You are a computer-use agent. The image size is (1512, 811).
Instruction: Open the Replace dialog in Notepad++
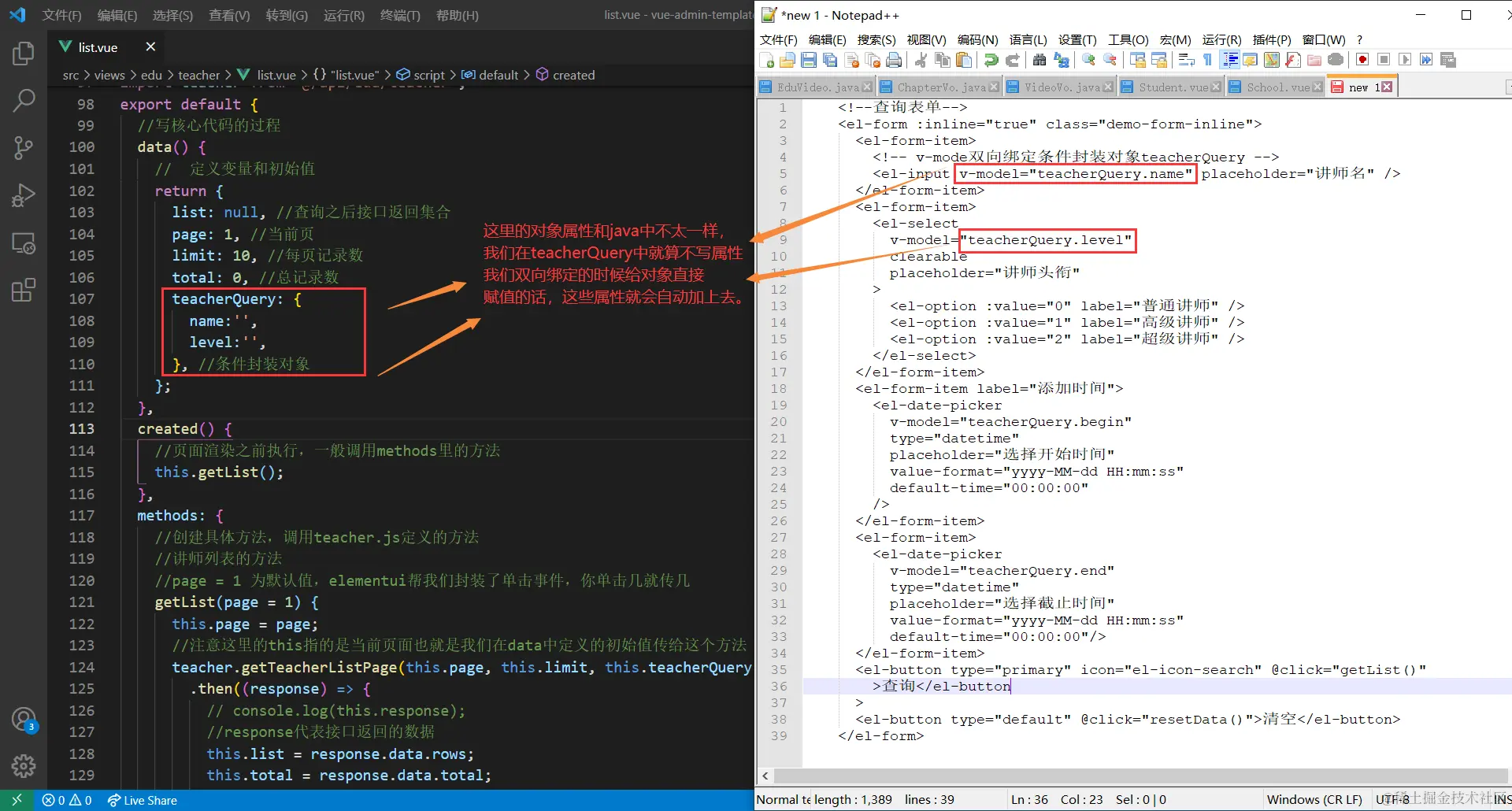click(x=1061, y=60)
